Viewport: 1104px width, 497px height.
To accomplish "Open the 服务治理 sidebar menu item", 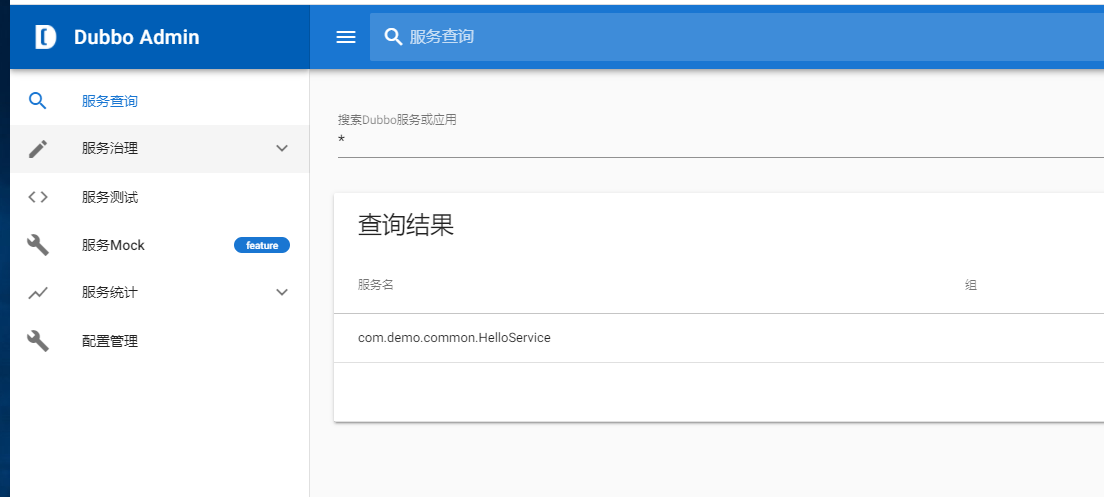I will [x=160, y=149].
